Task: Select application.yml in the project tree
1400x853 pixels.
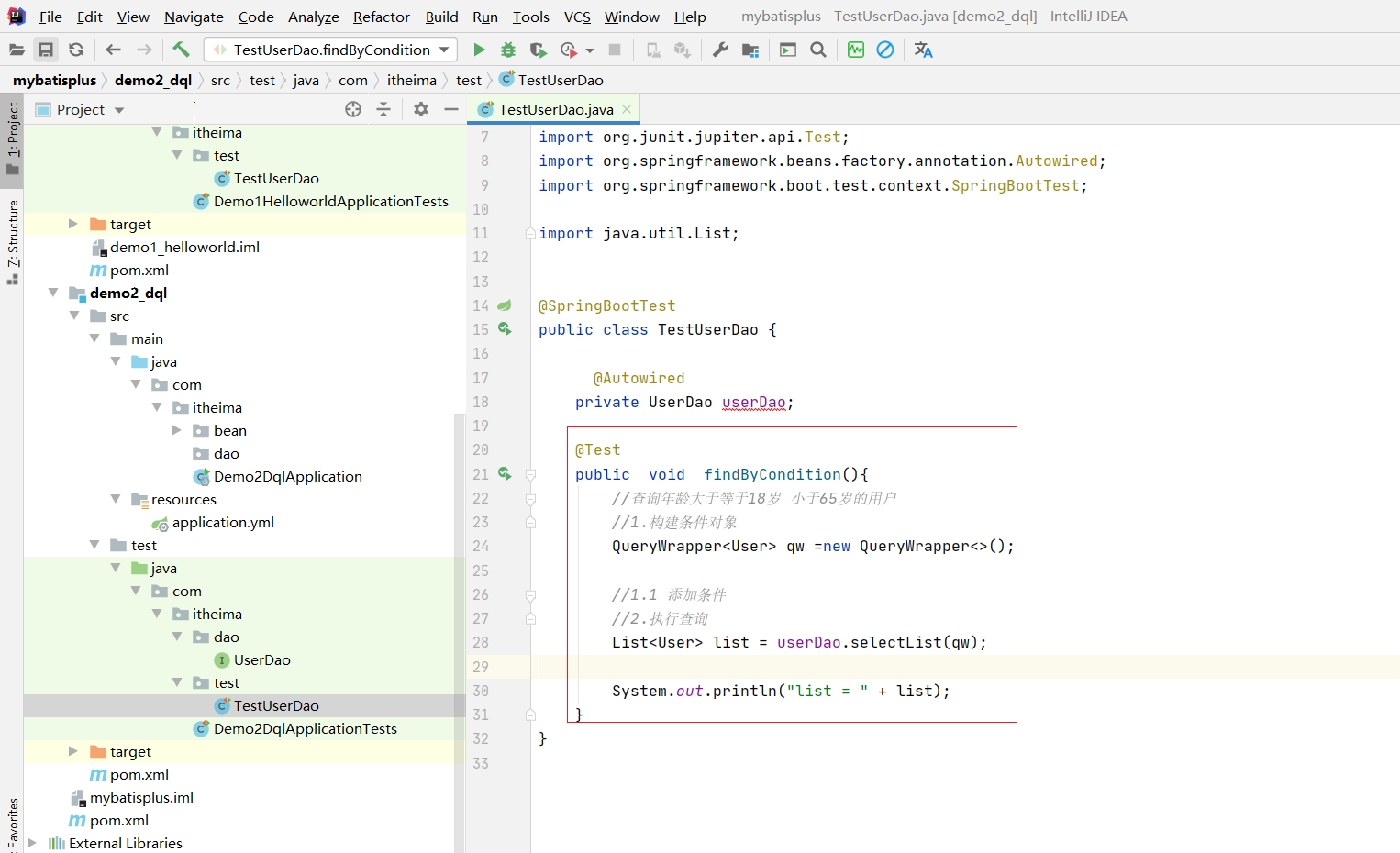Action: tap(223, 523)
